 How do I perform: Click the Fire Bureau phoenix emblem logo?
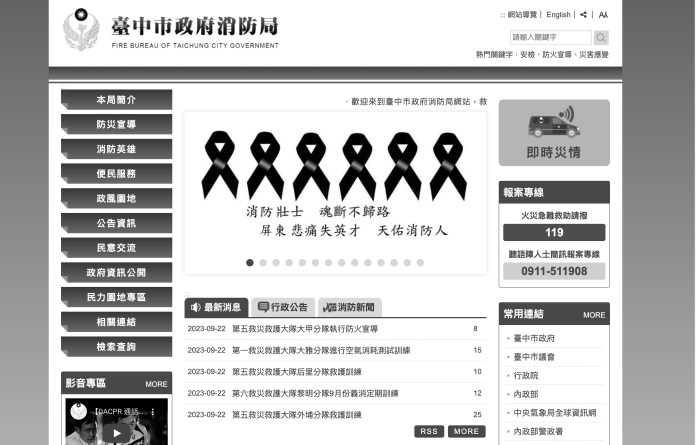click(x=81, y=30)
